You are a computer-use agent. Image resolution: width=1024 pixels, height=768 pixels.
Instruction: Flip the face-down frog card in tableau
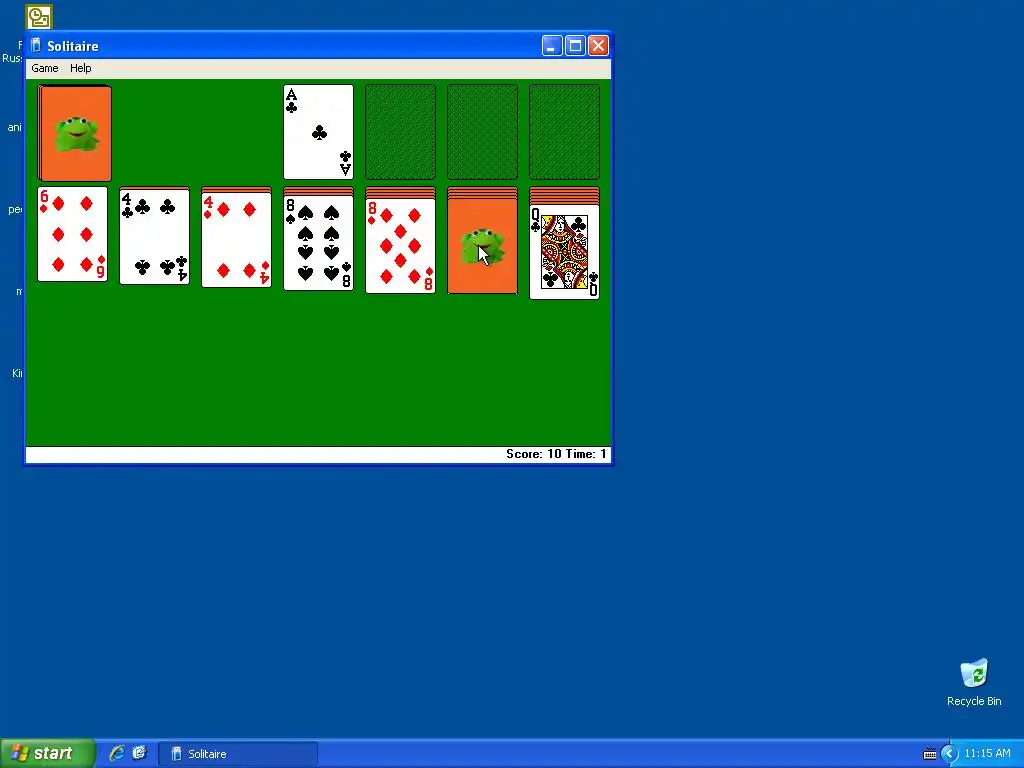(483, 248)
